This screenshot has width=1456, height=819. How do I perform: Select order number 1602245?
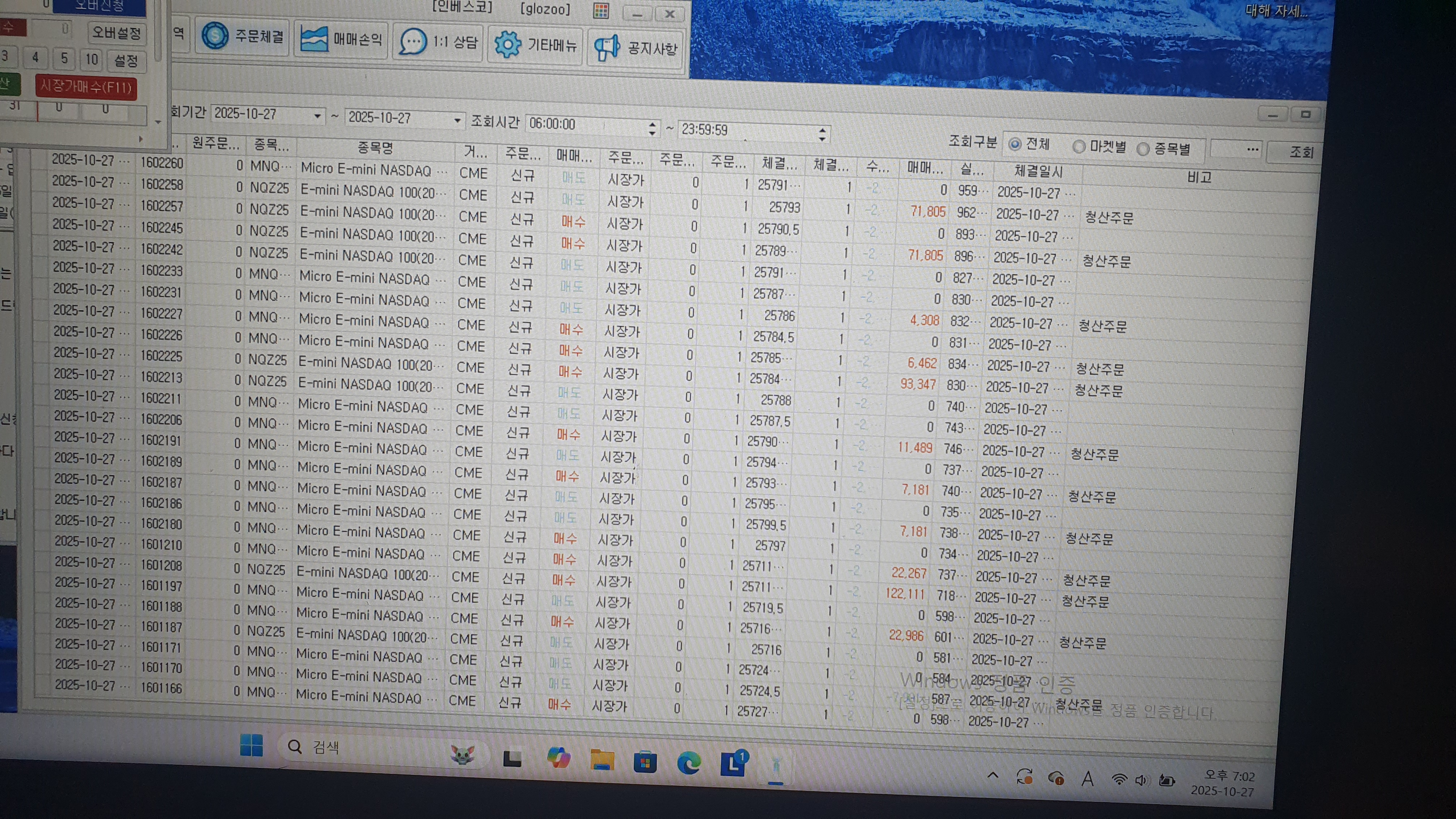(x=162, y=228)
